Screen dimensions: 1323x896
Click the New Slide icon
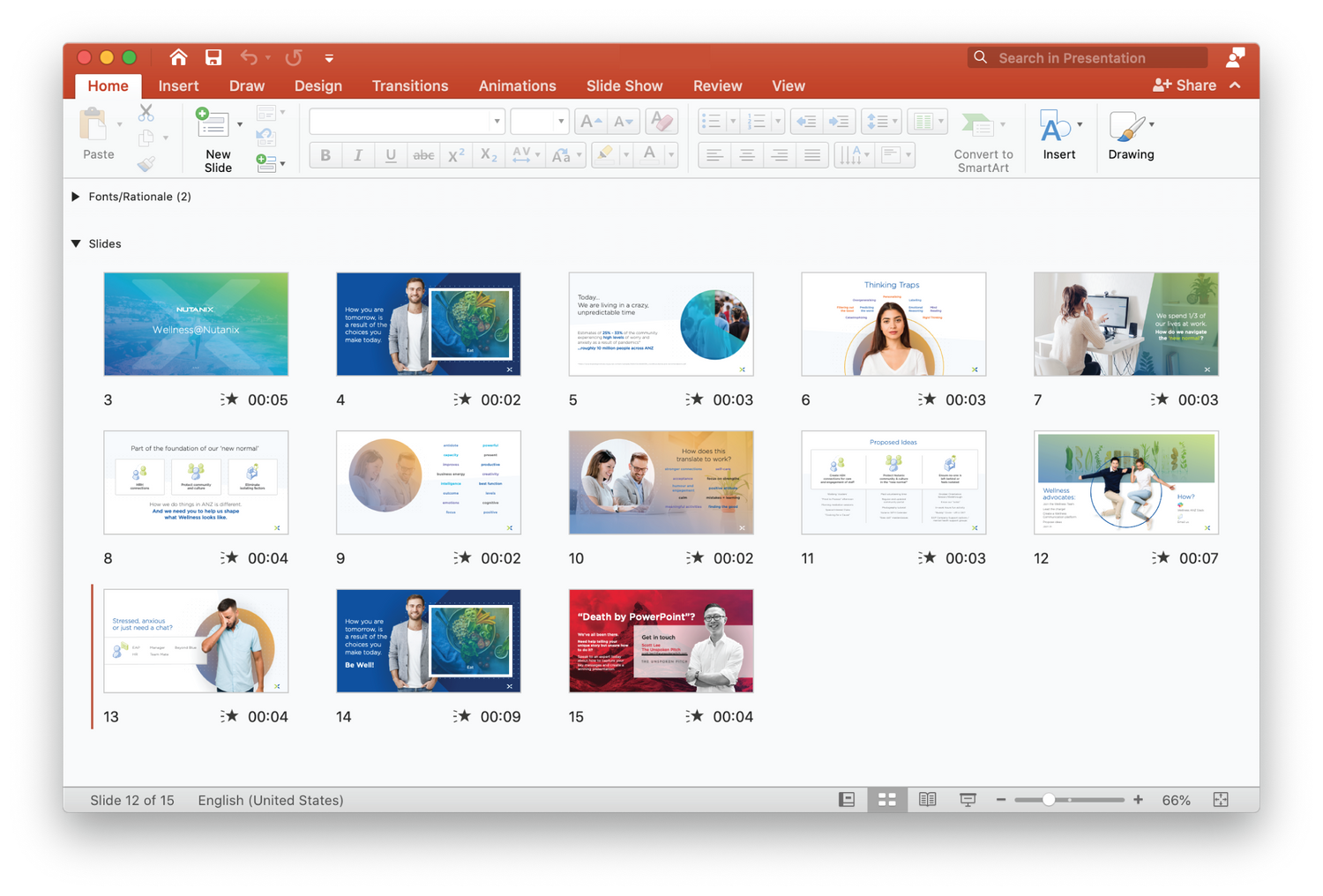(x=212, y=125)
